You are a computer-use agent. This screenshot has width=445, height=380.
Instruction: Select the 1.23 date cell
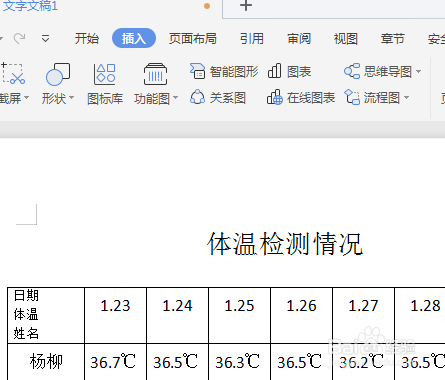[115, 315]
